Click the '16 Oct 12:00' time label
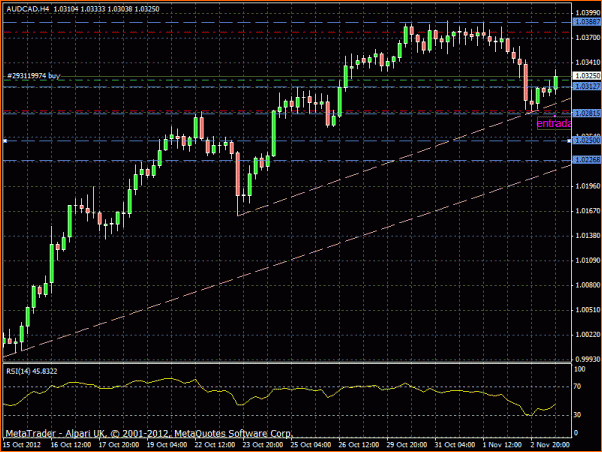602x452 pixels. [x=71, y=445]
